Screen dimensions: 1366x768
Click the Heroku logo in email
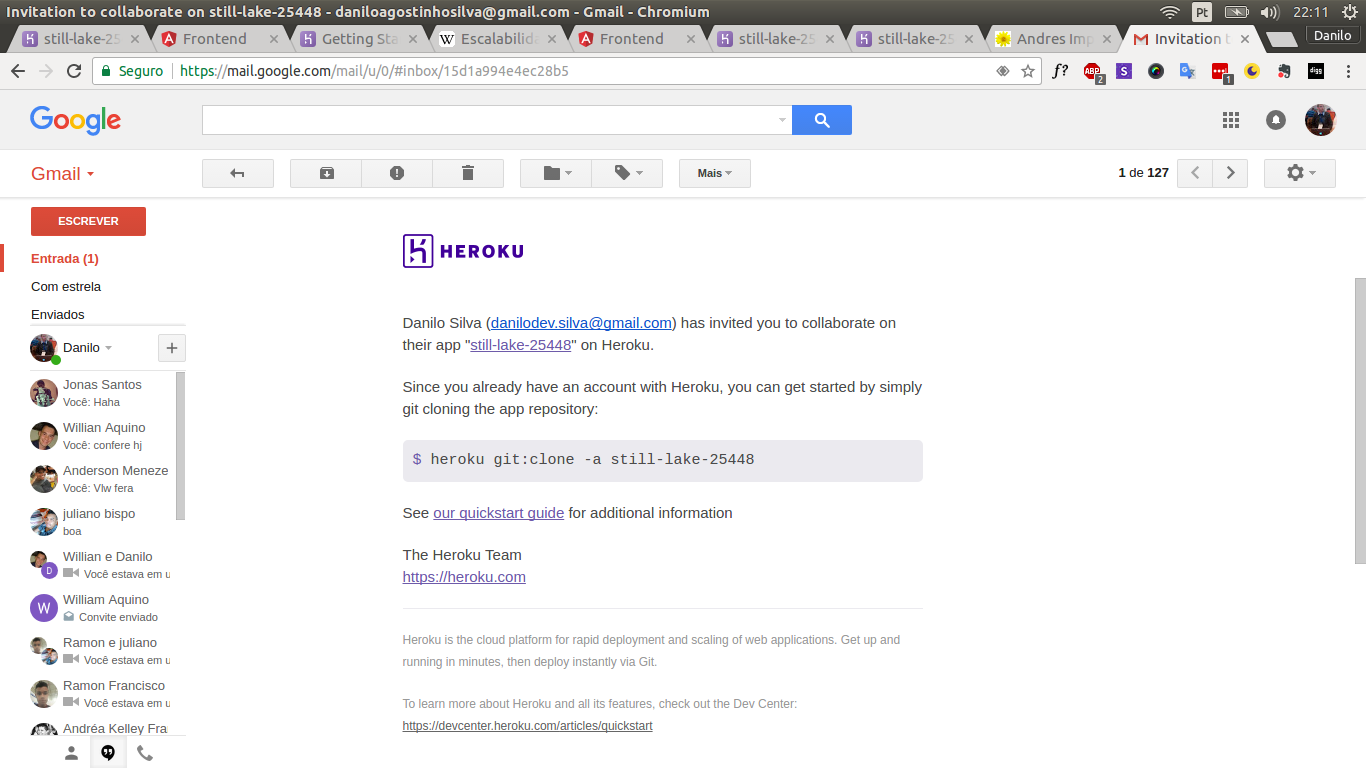(463, 251)
